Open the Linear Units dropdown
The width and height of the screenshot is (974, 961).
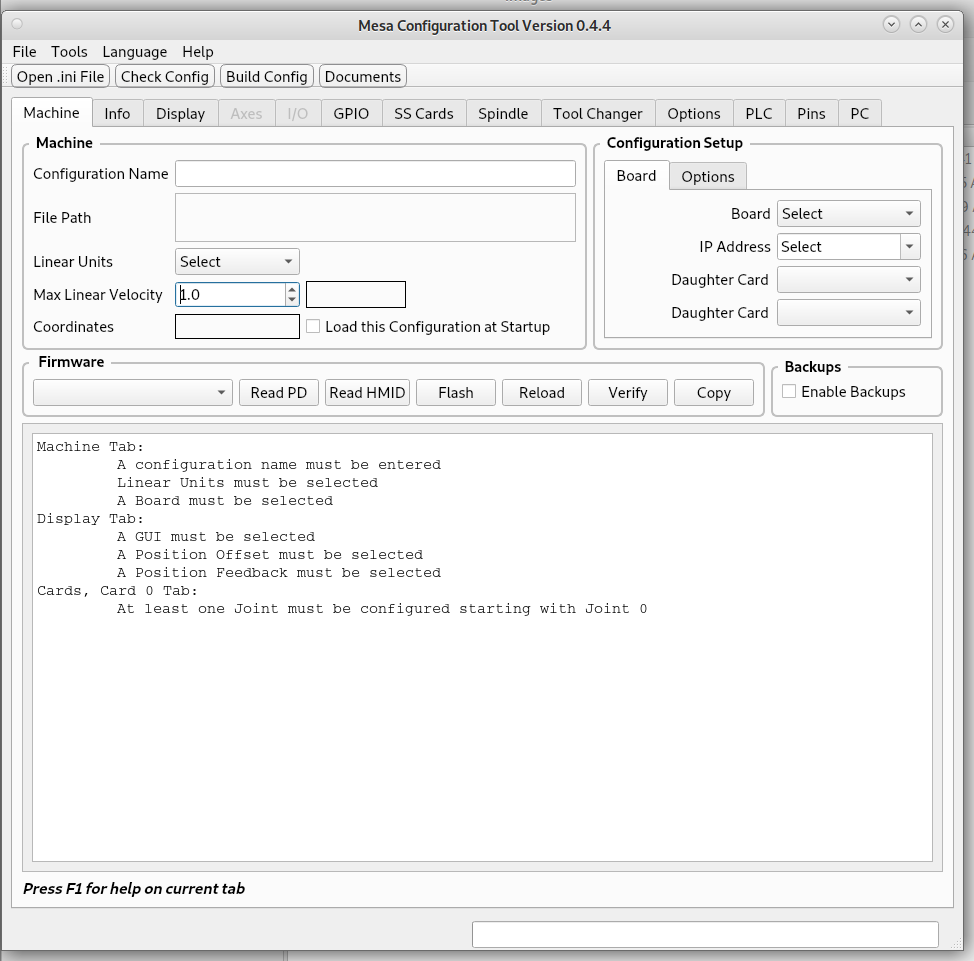(237, 262)
